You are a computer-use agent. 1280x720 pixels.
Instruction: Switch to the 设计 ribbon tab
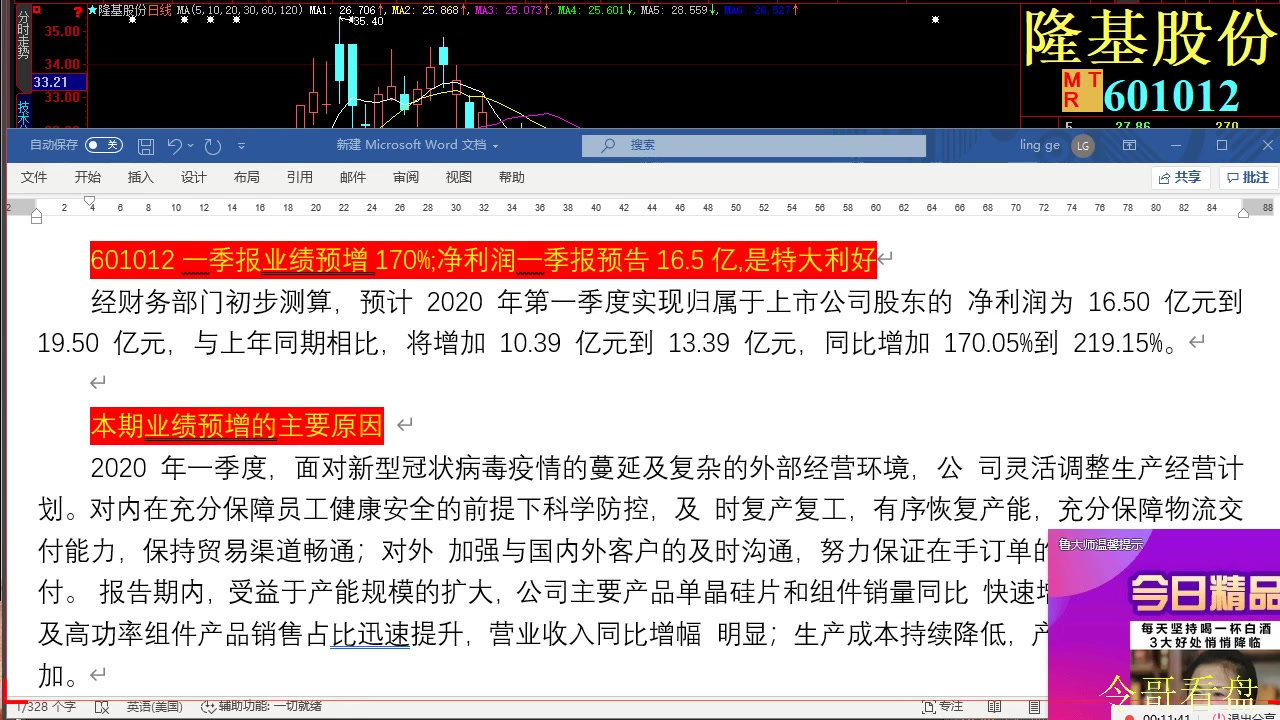pos(194,177)
